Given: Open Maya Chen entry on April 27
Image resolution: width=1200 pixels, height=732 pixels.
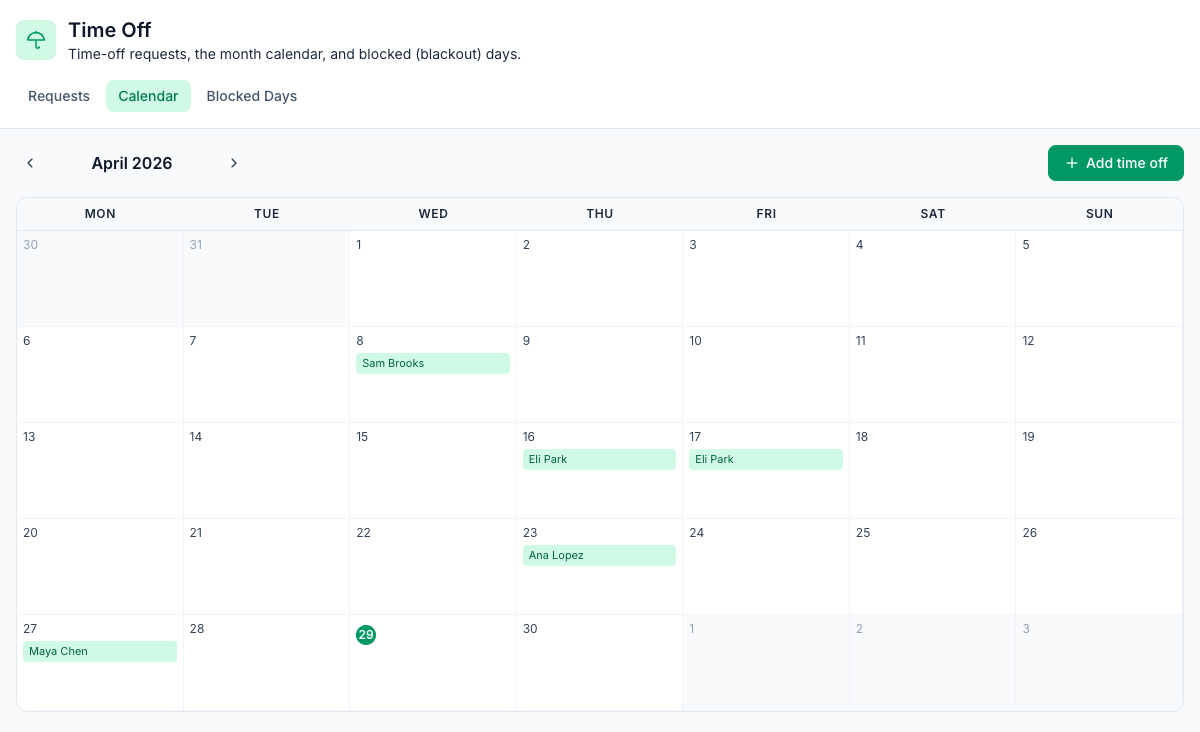Looking at the screenshot, I should (100, 651).
